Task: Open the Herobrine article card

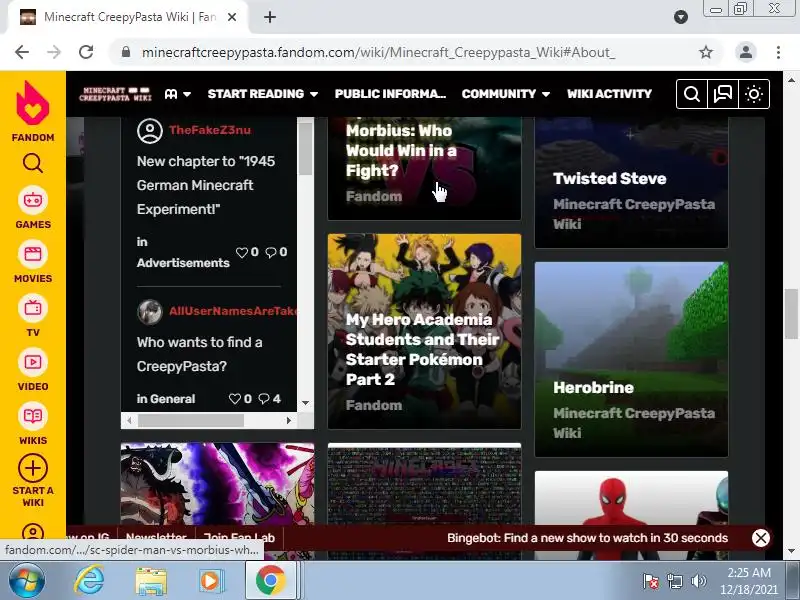Action: pyautogui.click(x=631, y=359)
